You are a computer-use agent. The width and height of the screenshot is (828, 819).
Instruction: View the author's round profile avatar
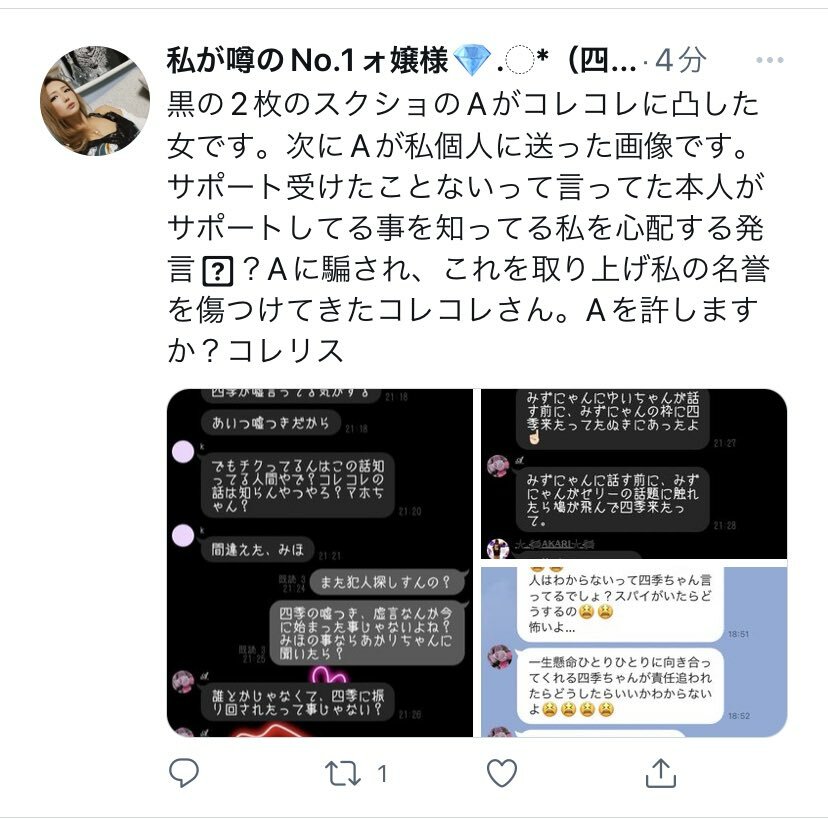pyautogui.click(x=95, y=101)
